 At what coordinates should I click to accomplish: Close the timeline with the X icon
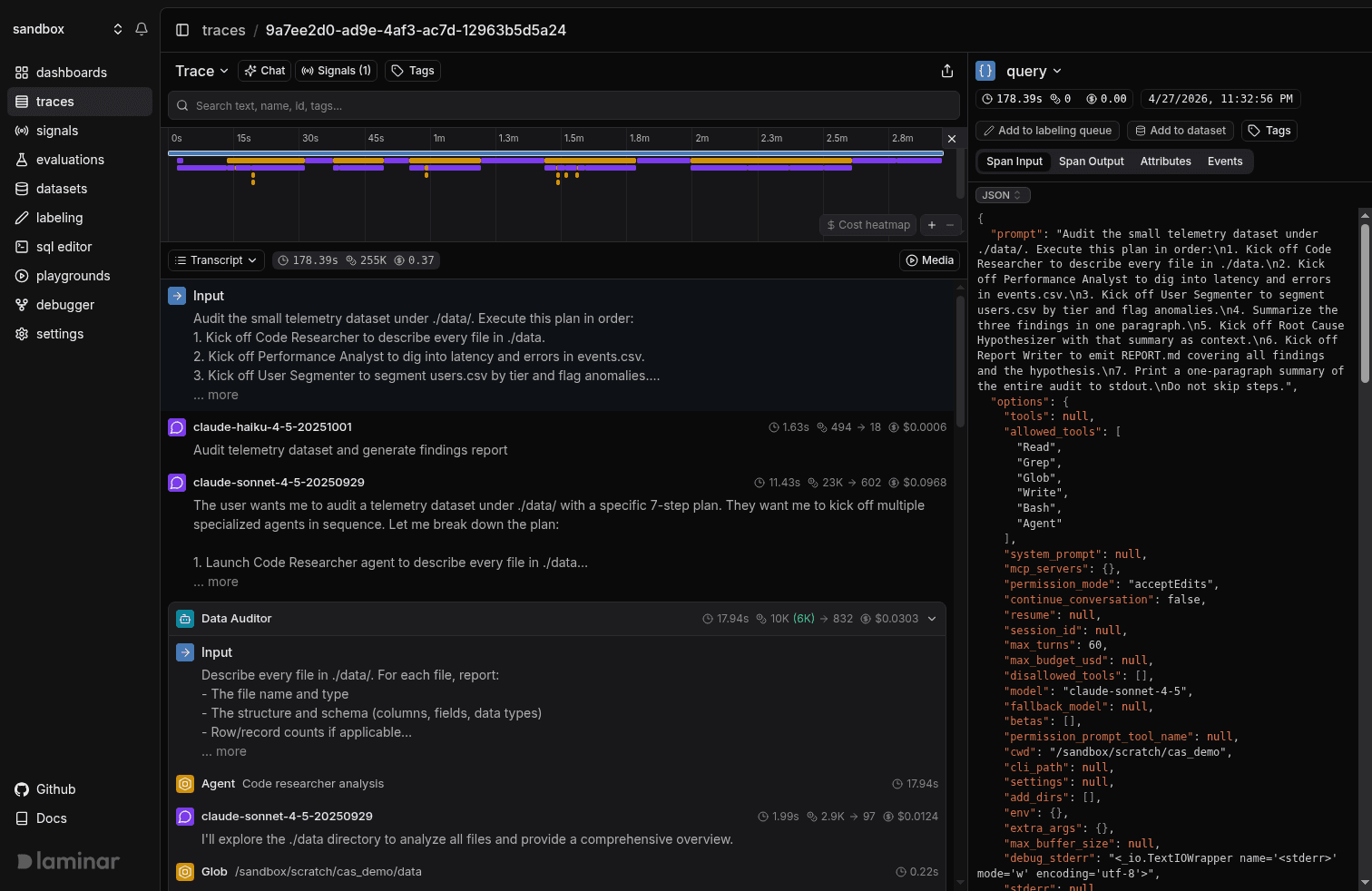click(951, 139)
